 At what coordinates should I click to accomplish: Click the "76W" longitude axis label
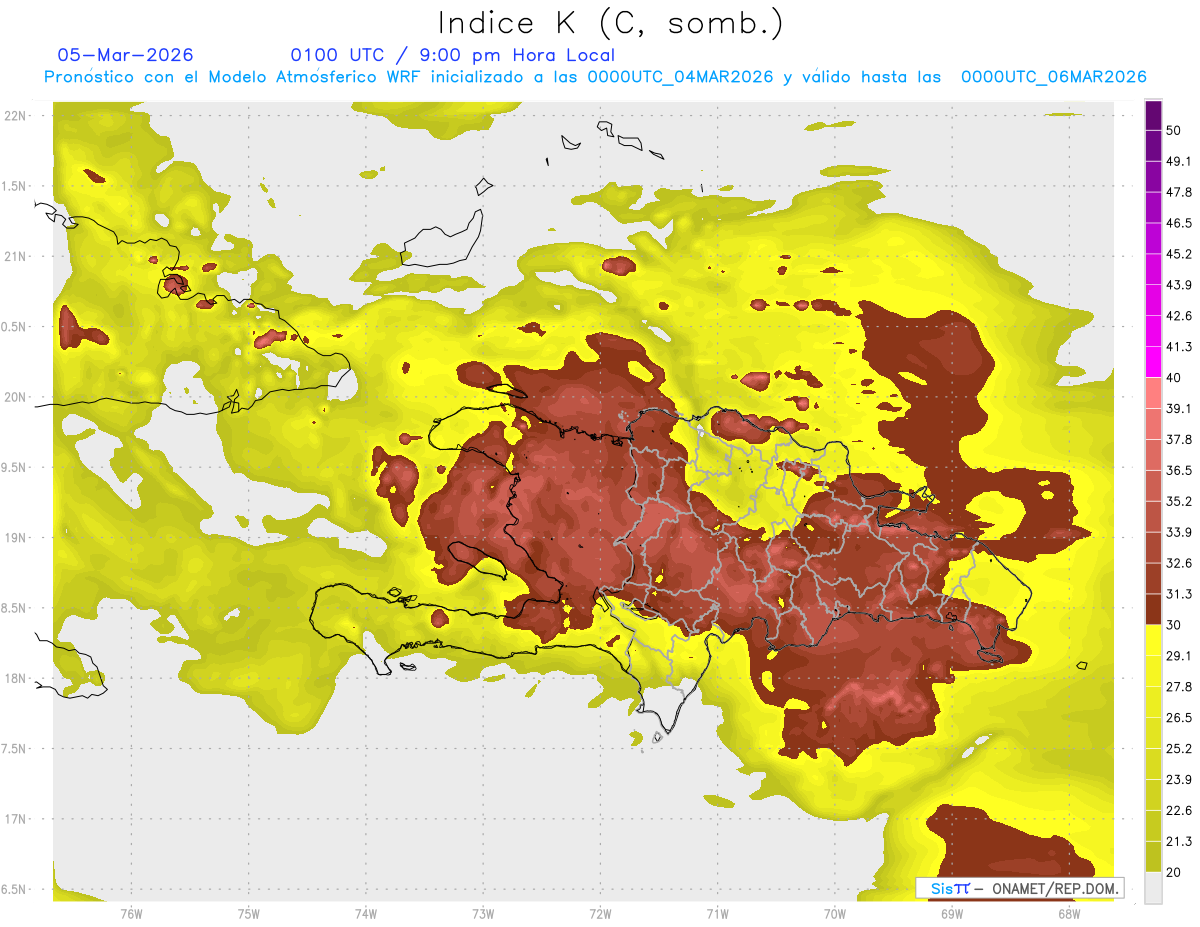(x=131, y=913)
